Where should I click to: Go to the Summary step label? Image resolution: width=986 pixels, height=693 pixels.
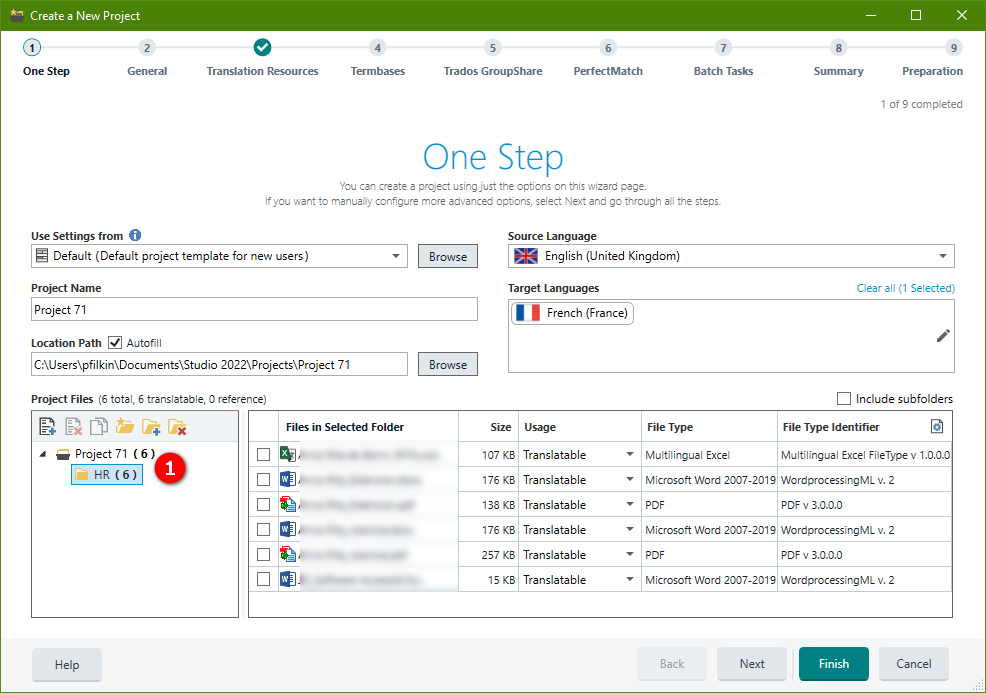pyautogui.click(x=838, y=71)
